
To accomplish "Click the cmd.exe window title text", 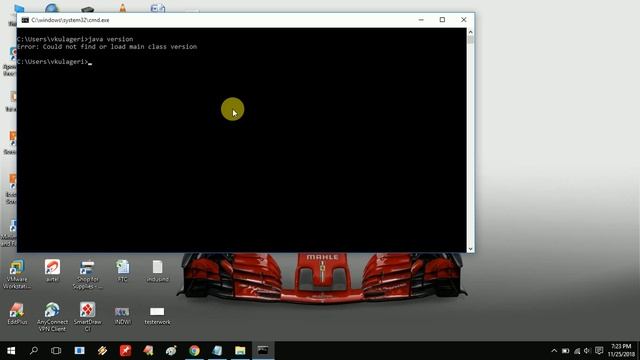I will tap(70, 20).
